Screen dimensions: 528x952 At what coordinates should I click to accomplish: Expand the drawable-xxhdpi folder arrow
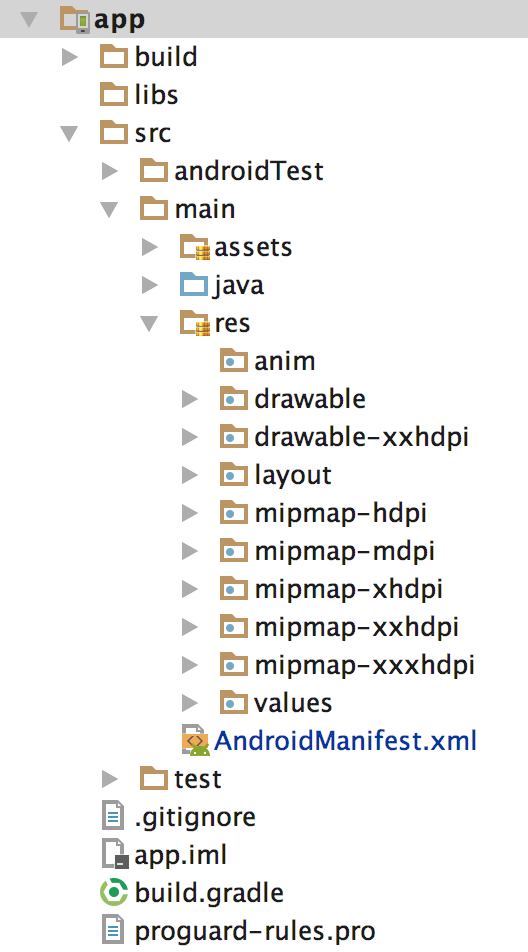[x=190, y=437]
